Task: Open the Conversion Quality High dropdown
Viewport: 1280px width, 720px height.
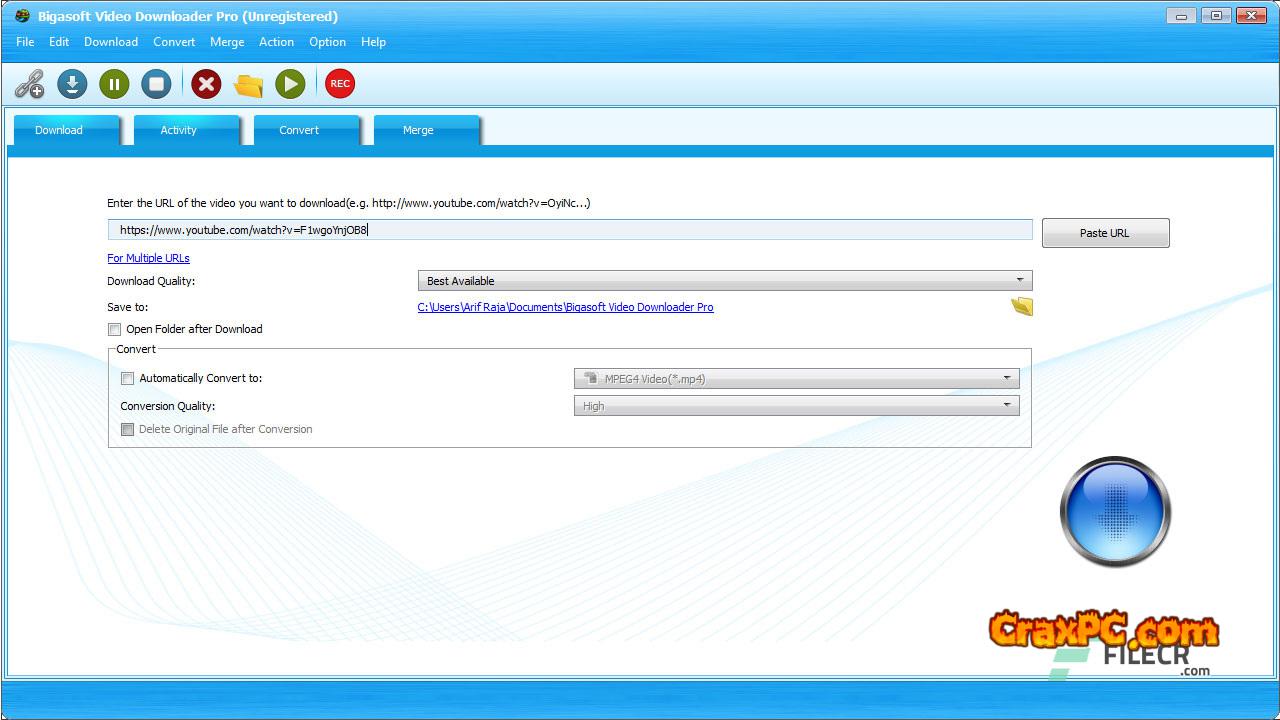Action: pyautogui.click(x=797, y=406)
